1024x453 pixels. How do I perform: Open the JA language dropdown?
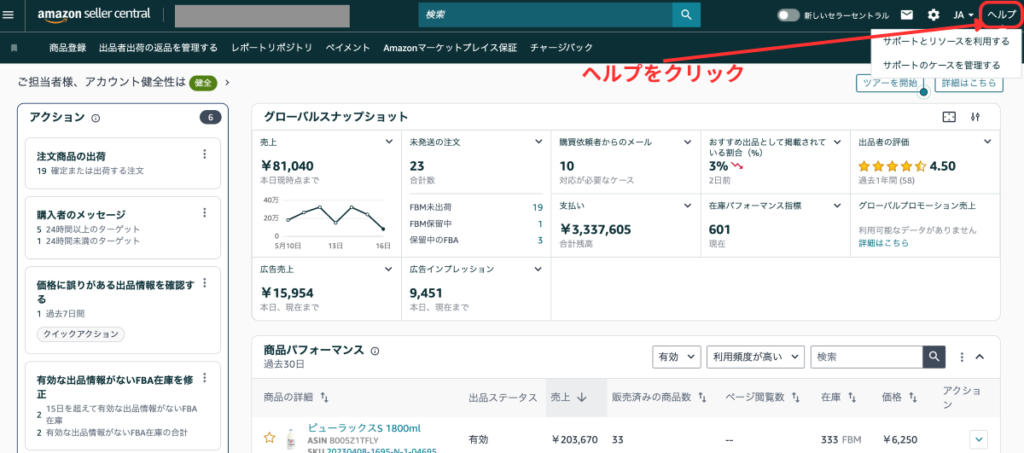coord(964,14)
